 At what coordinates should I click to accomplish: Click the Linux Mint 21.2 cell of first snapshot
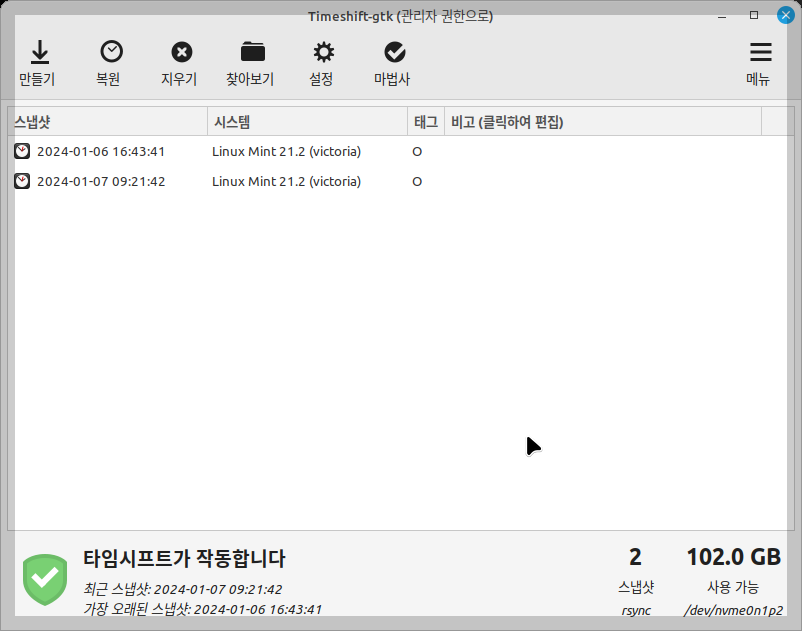point(286,151)
